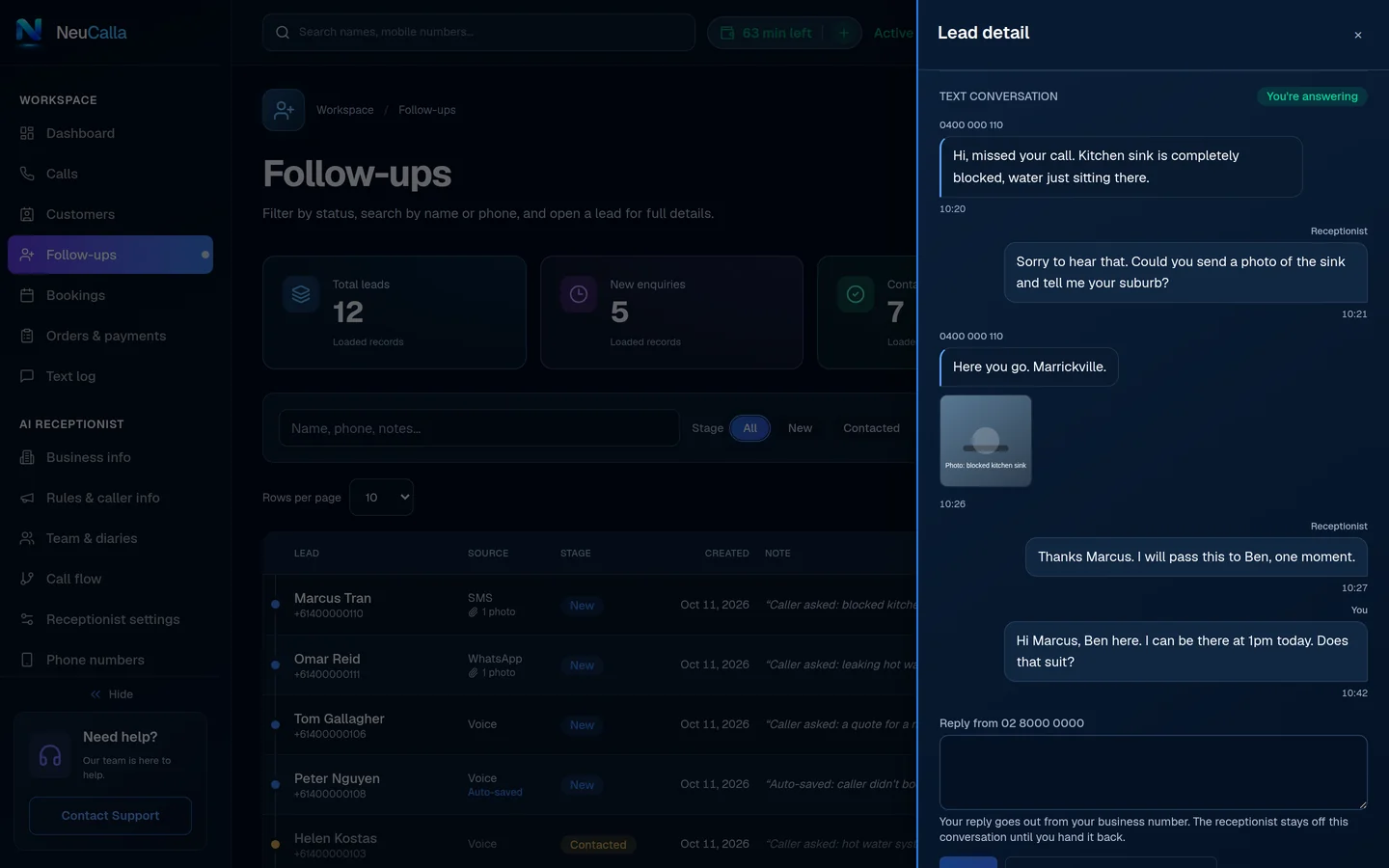Click Contact Support button
This screenshot has height=868, width=1389.
click(x=110, y=816)
